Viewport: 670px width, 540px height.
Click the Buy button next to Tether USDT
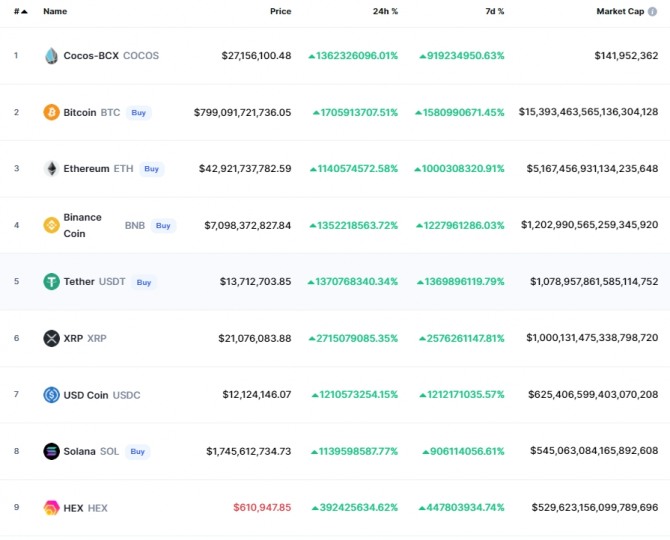144,282
